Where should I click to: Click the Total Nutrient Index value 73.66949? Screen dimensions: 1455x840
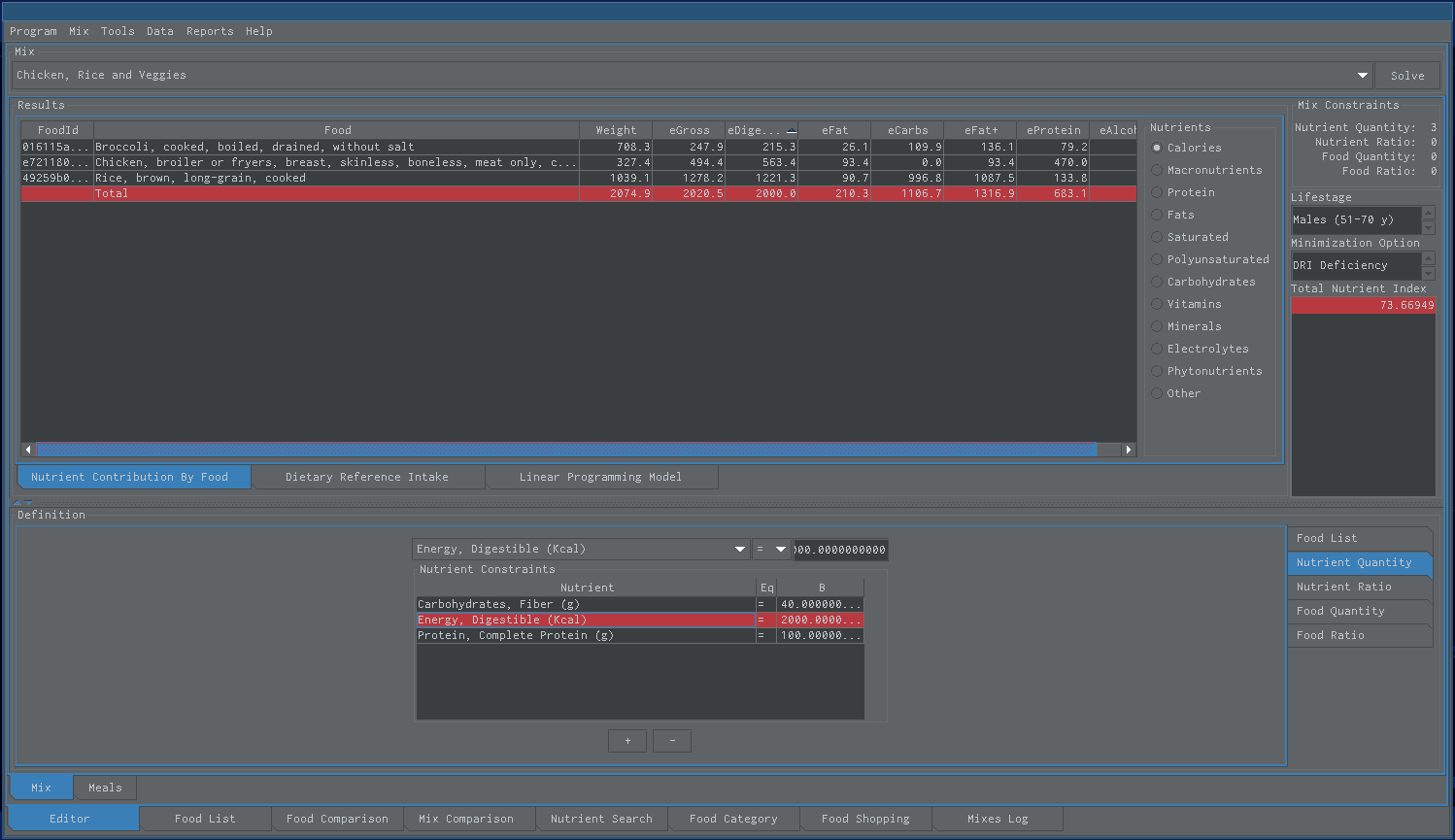1363,305
